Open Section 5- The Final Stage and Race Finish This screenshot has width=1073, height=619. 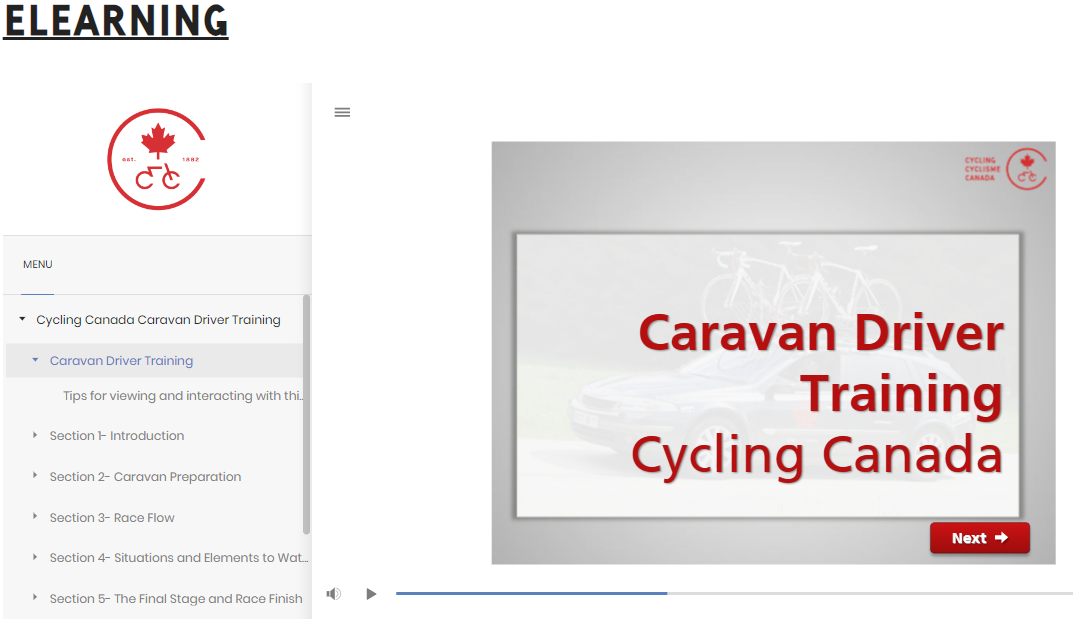pyautogui.click(x=176, y=598)
